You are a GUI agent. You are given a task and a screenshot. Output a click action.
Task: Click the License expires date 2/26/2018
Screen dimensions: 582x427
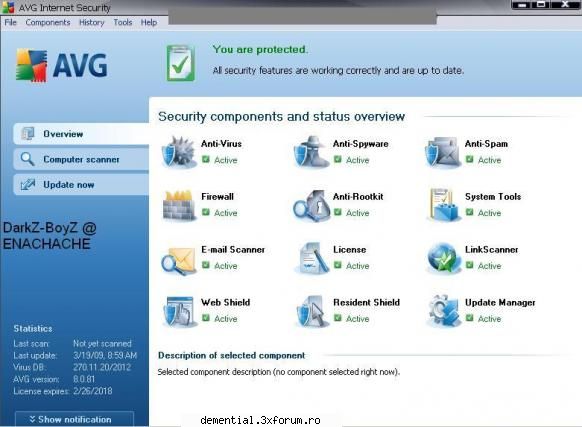pyautogui.click(x=93, y=391)
